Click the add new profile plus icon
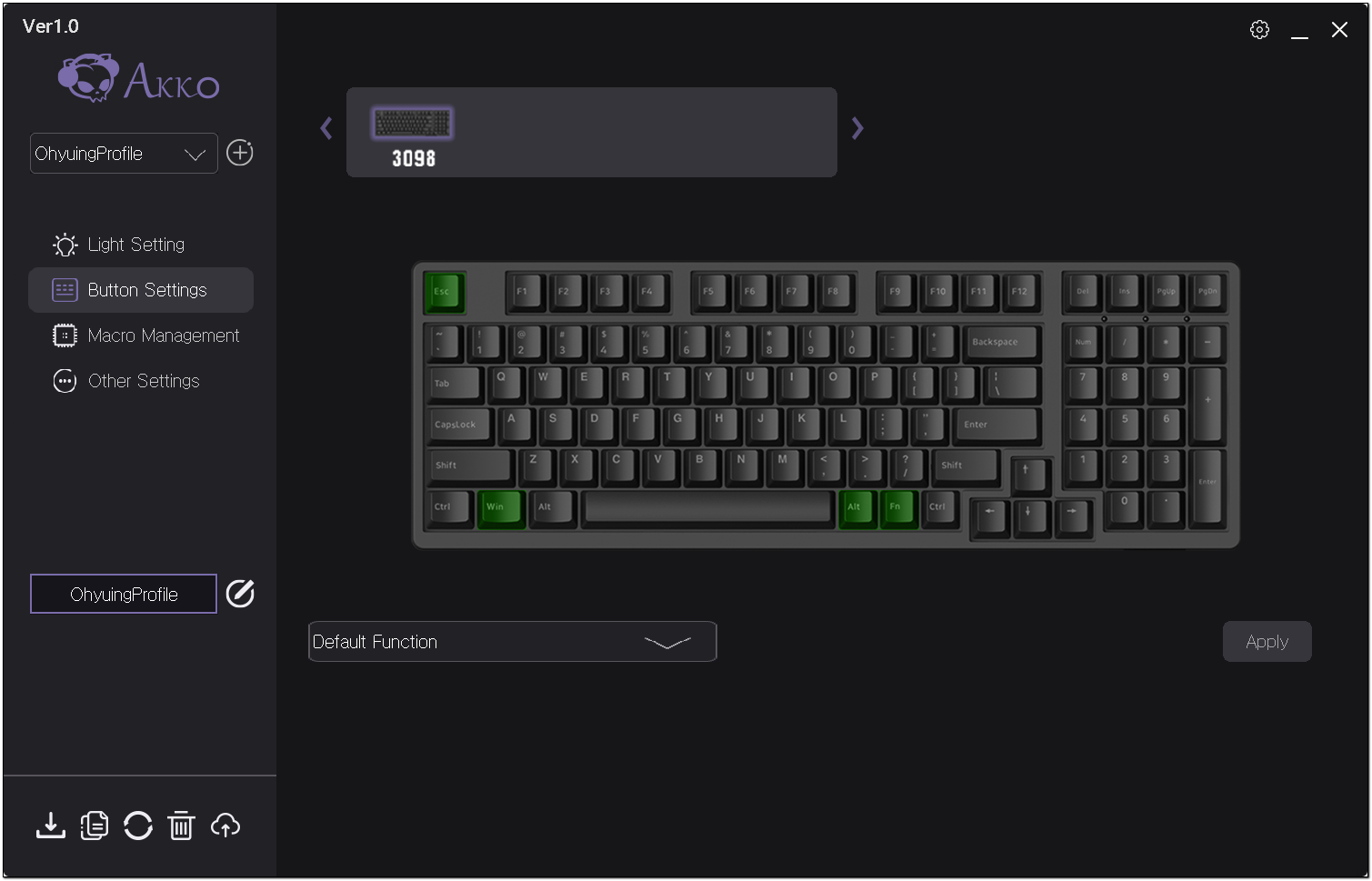The height and width of the screenshot is (881, 1372). (240, 153)
